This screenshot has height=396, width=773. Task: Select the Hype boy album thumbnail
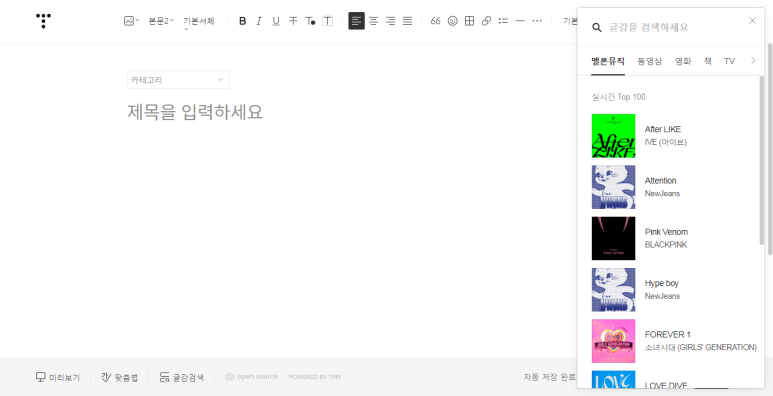click(x=613, y=290)
